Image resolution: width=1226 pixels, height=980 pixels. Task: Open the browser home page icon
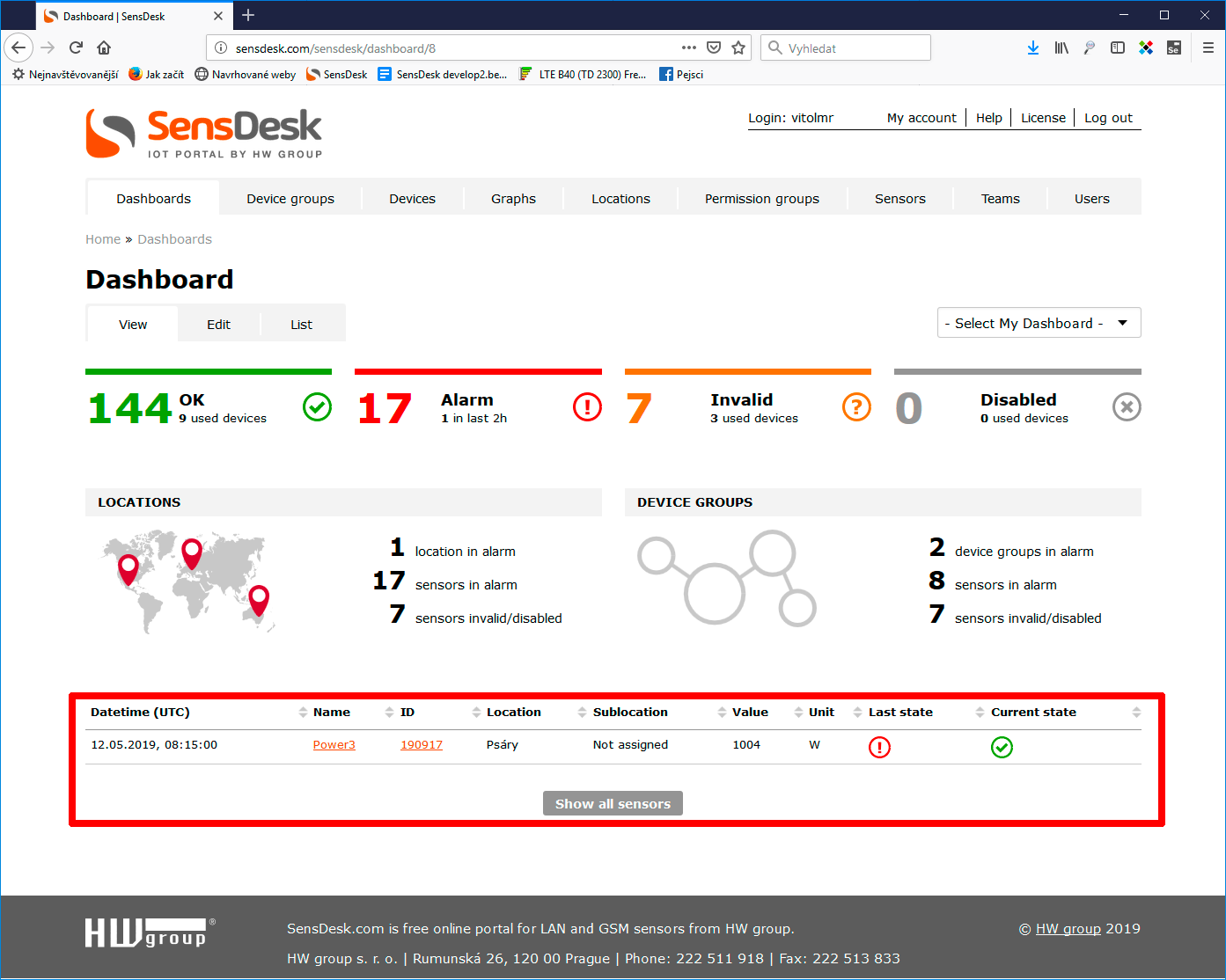[x=104, y=48]
